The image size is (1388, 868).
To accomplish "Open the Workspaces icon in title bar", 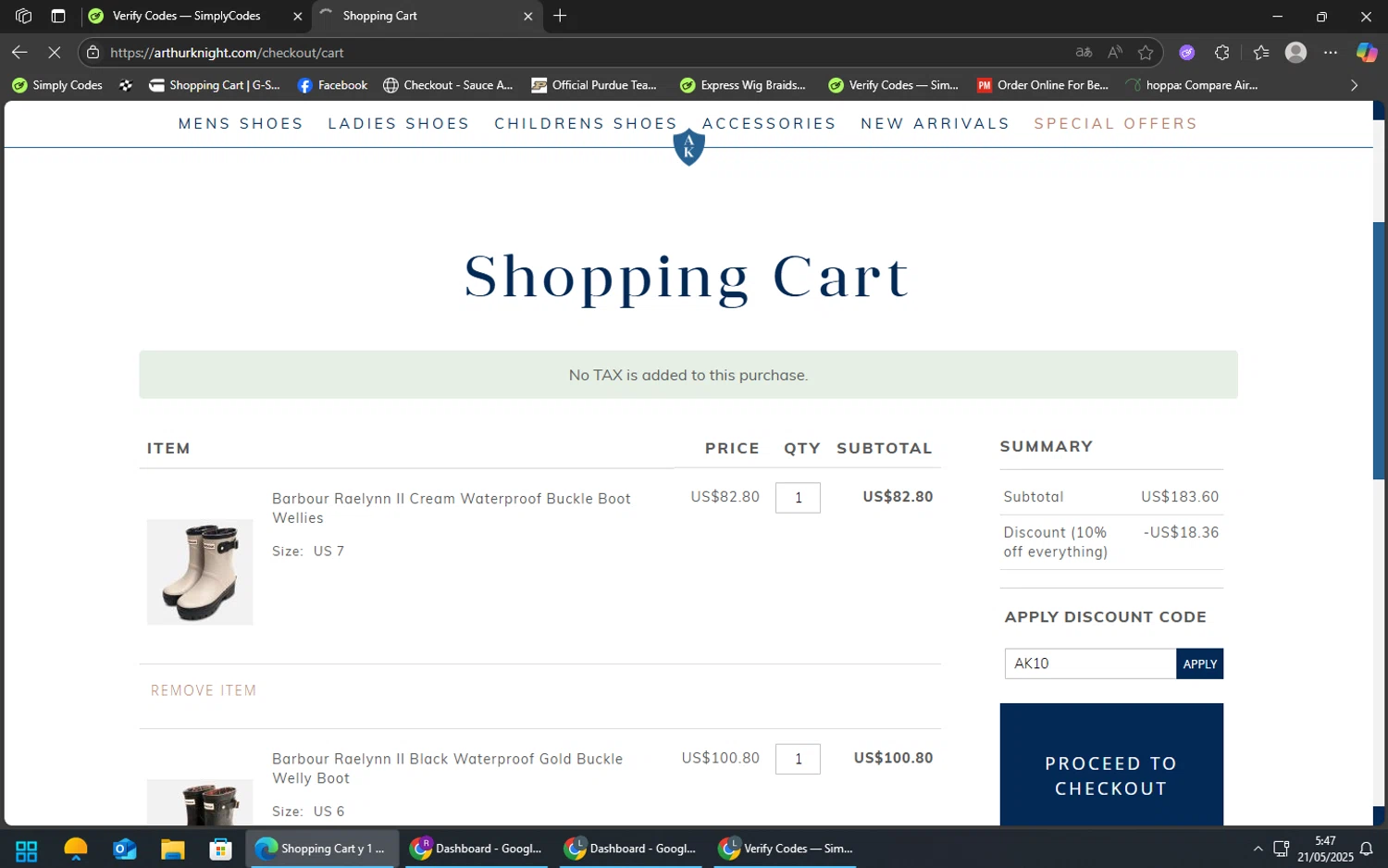I will 24,16.
